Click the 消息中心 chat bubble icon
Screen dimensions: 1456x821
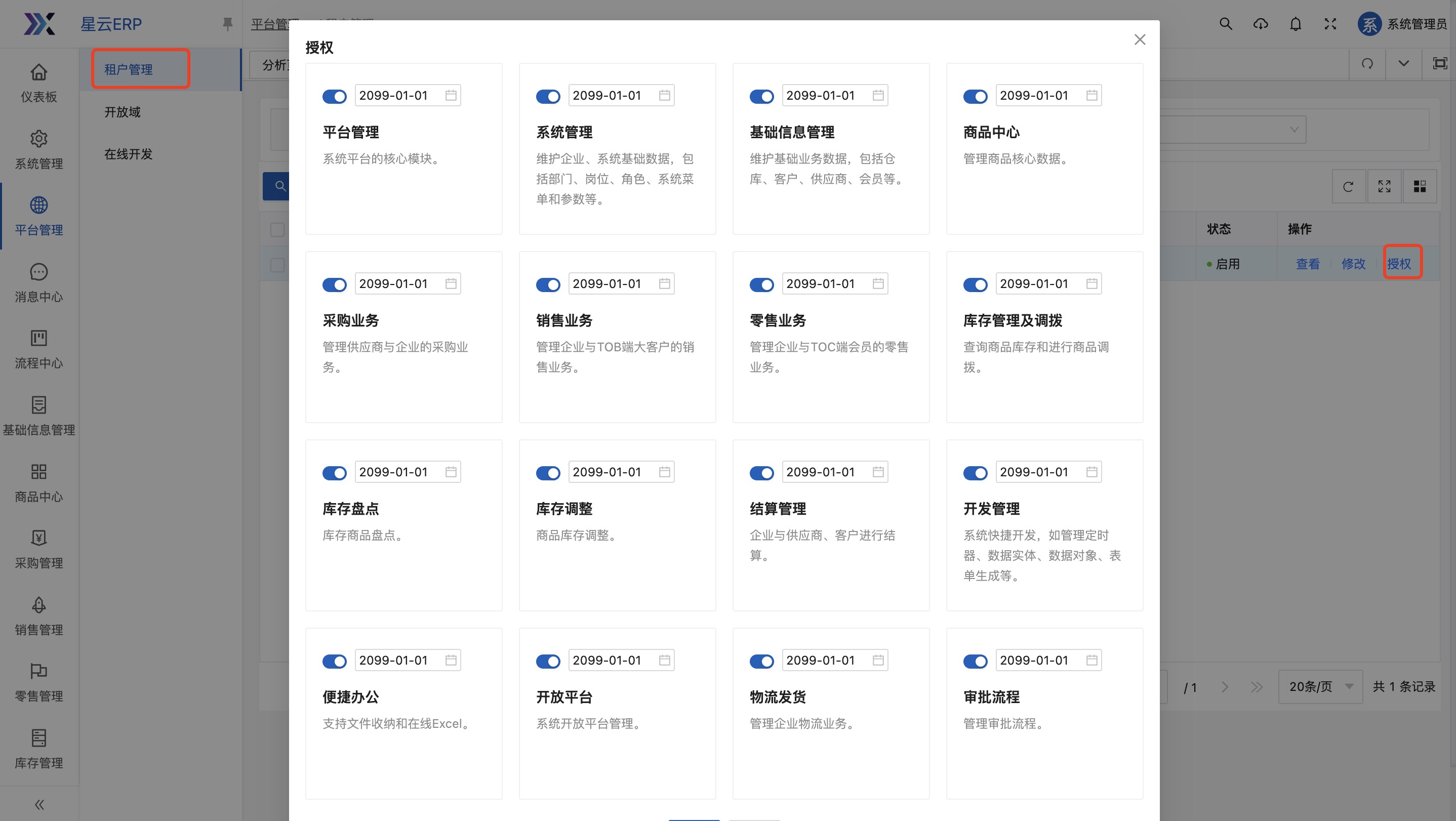(38, 272)
